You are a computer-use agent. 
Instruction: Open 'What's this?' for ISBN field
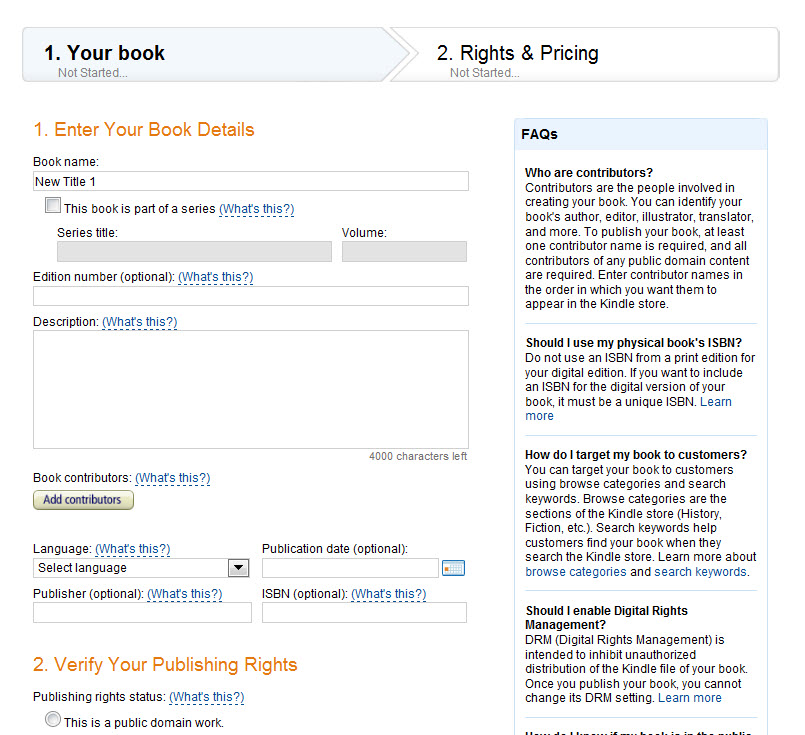pos(389,594)
